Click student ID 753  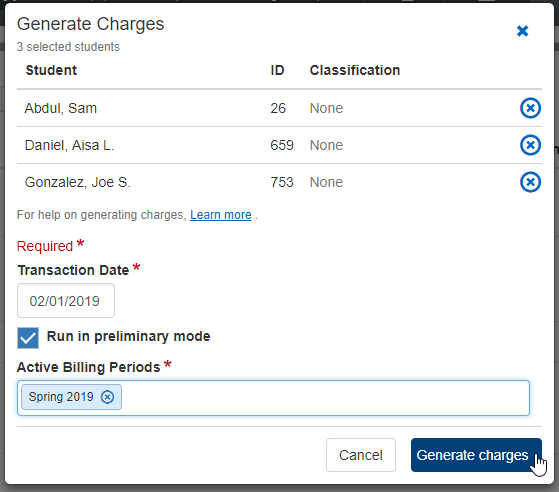point(282,182)
